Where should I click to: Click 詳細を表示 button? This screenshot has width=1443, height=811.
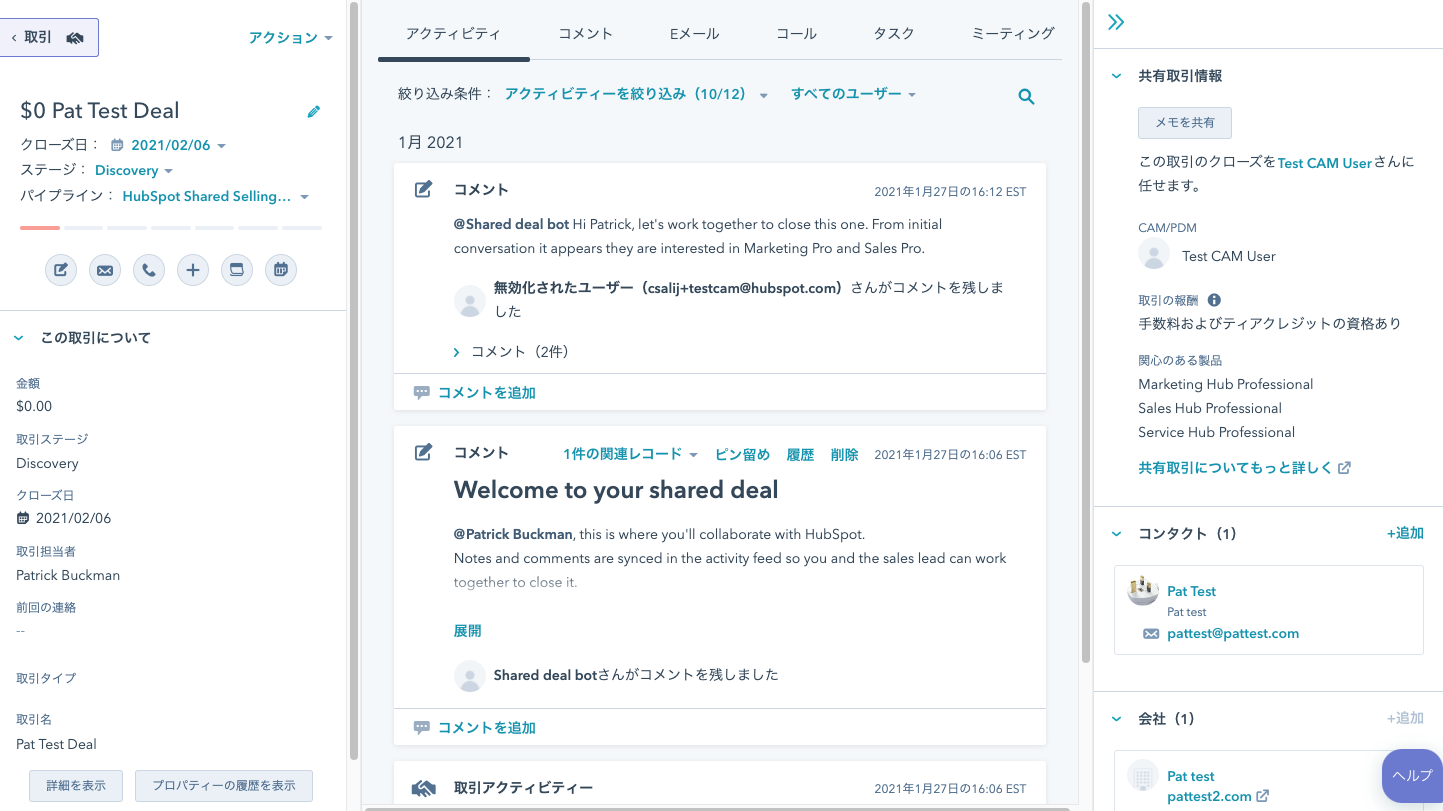click(x=76, y=786)
